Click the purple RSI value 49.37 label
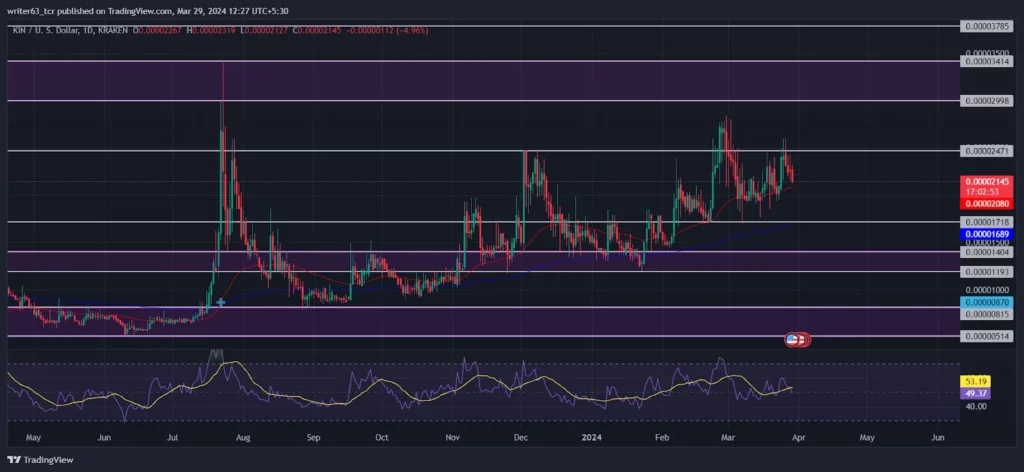This screenshot has height=472, width=1024. pyautogui.click(x=975, y=393)
